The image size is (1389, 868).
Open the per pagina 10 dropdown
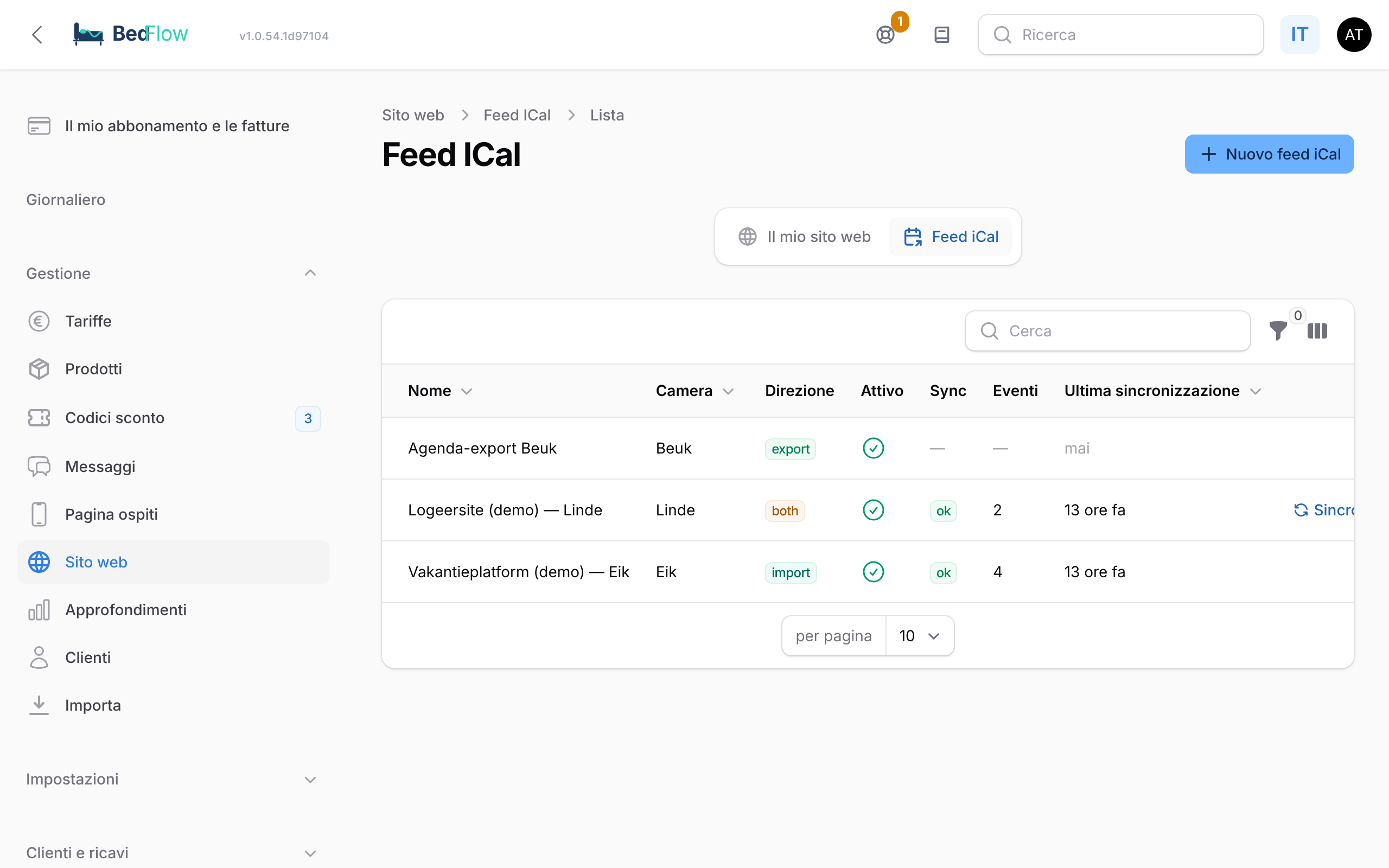coord(920,635)
